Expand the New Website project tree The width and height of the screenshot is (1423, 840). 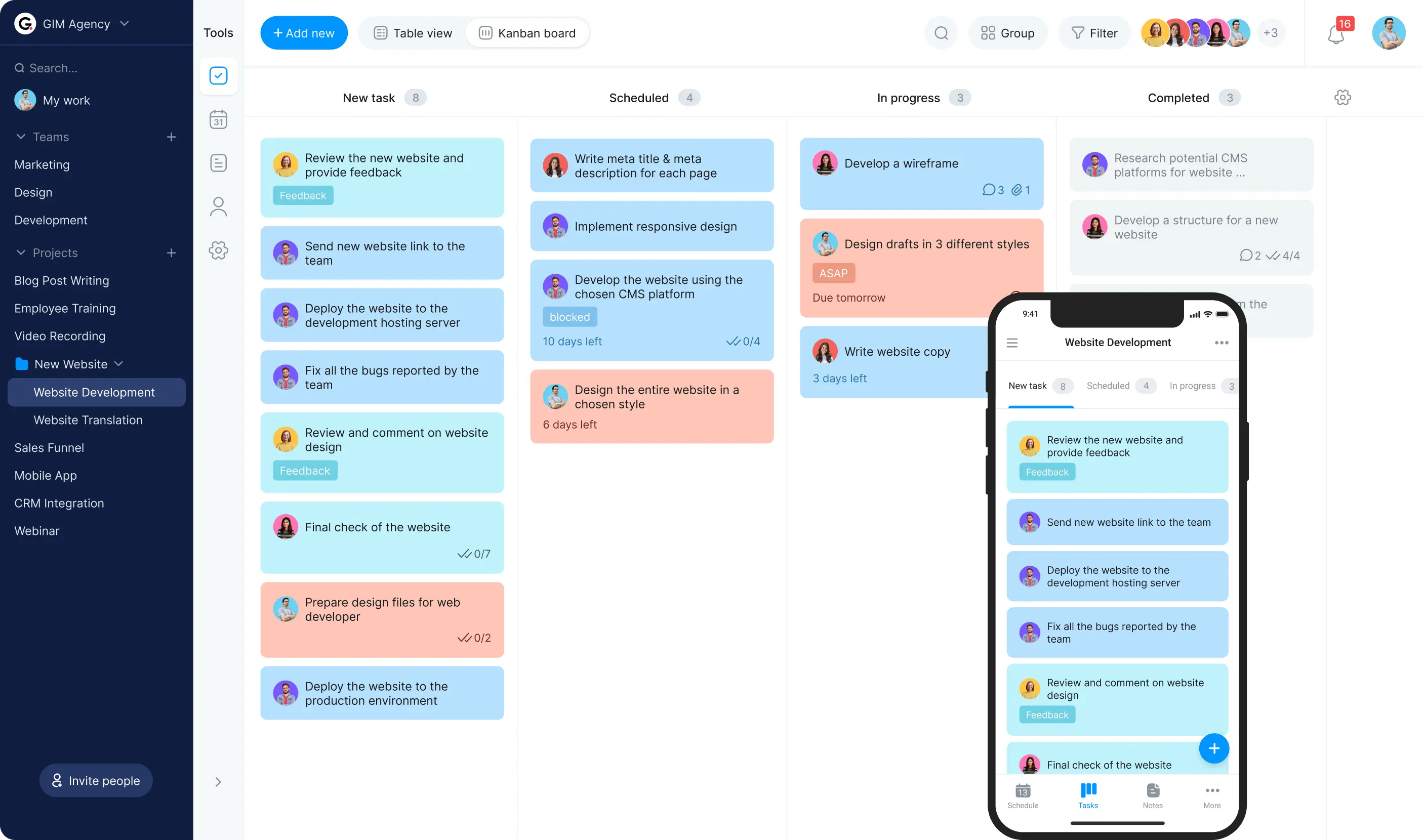tap(119, 363)
